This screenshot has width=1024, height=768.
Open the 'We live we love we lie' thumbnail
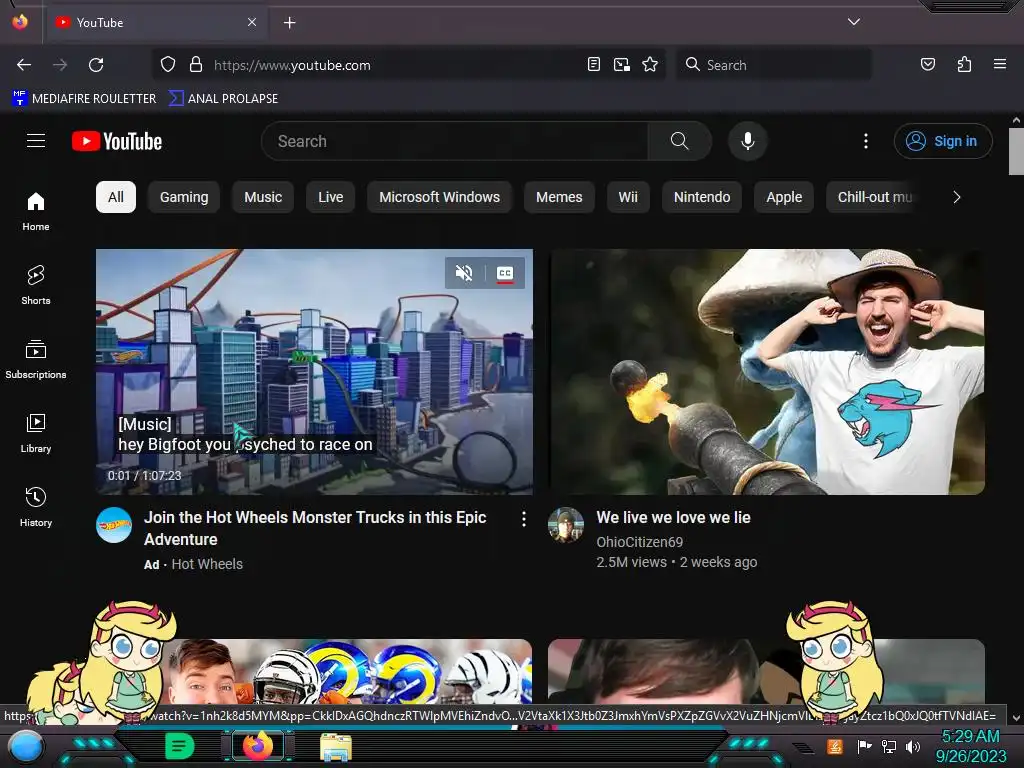pyautogui.click(x=766, y=371)
